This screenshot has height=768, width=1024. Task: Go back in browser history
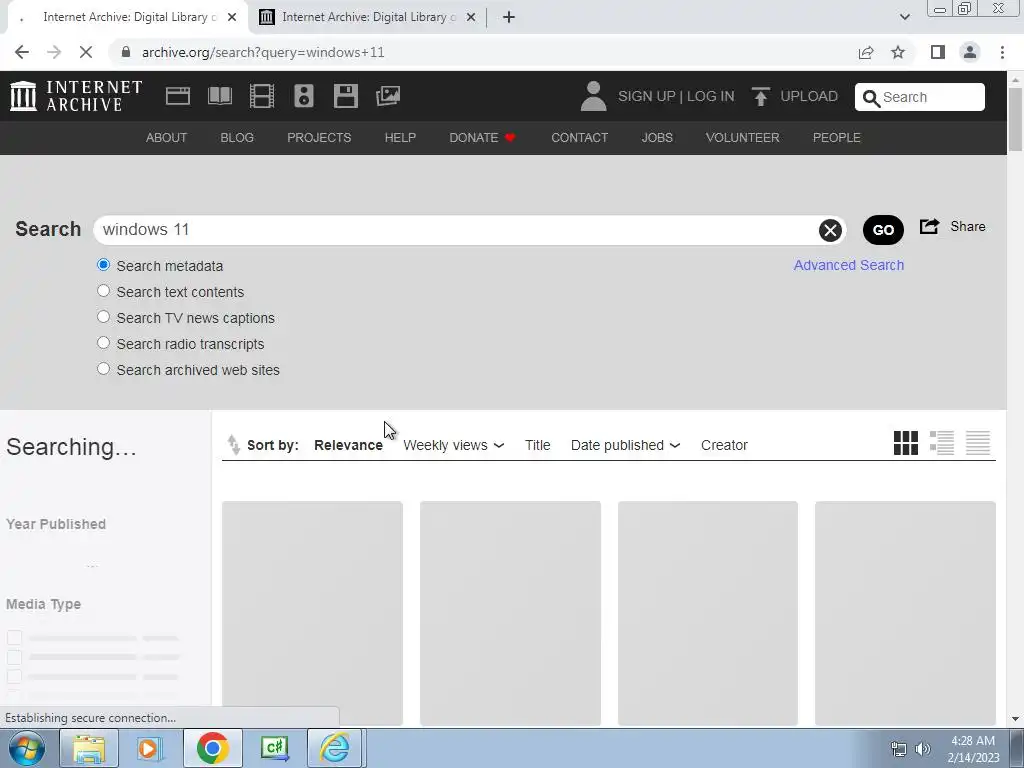coord(22,52)
